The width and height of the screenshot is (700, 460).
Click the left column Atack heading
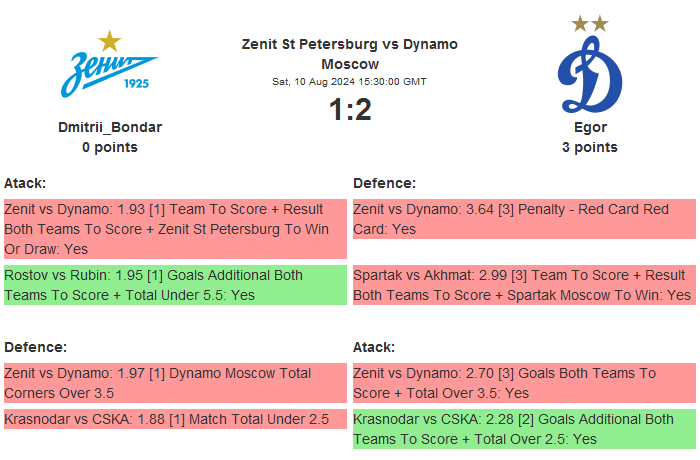(x=26, y=183)
